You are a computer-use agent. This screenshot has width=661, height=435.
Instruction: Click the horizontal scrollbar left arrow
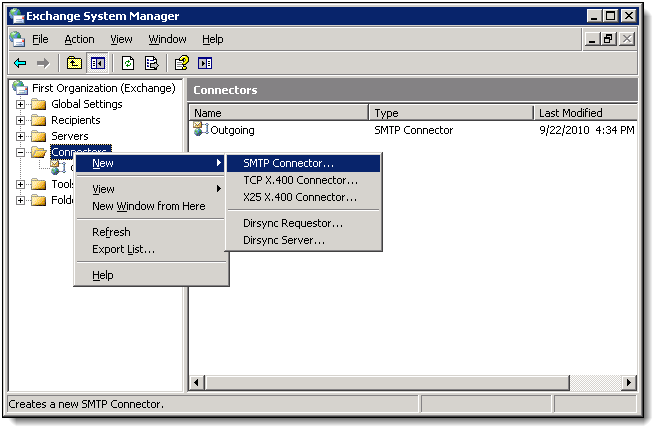click(x=196, y=383)
